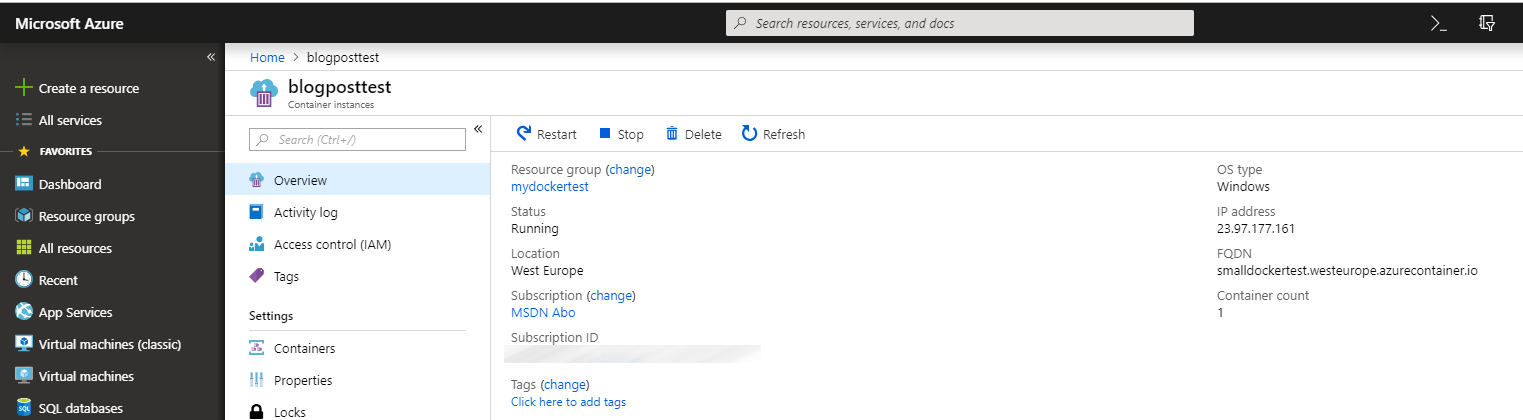Viewport: 1523px width, 420px height.
Task: Click the Properties bars icon
Action: (256, 380)
